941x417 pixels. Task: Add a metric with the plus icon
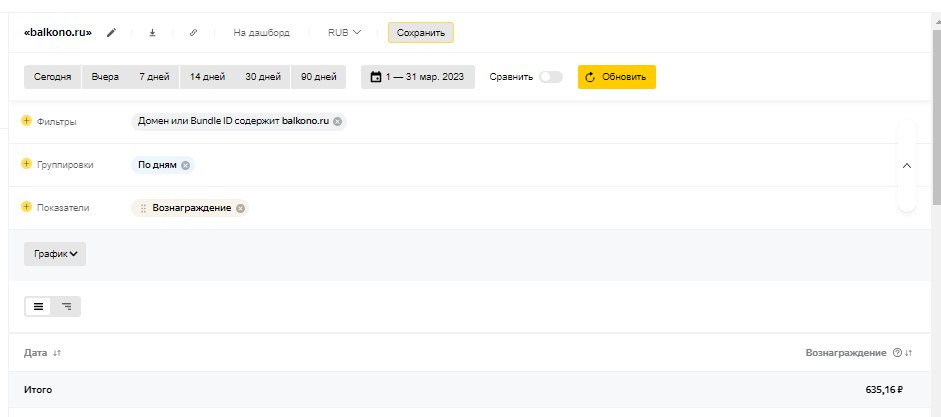coord(27,207)
